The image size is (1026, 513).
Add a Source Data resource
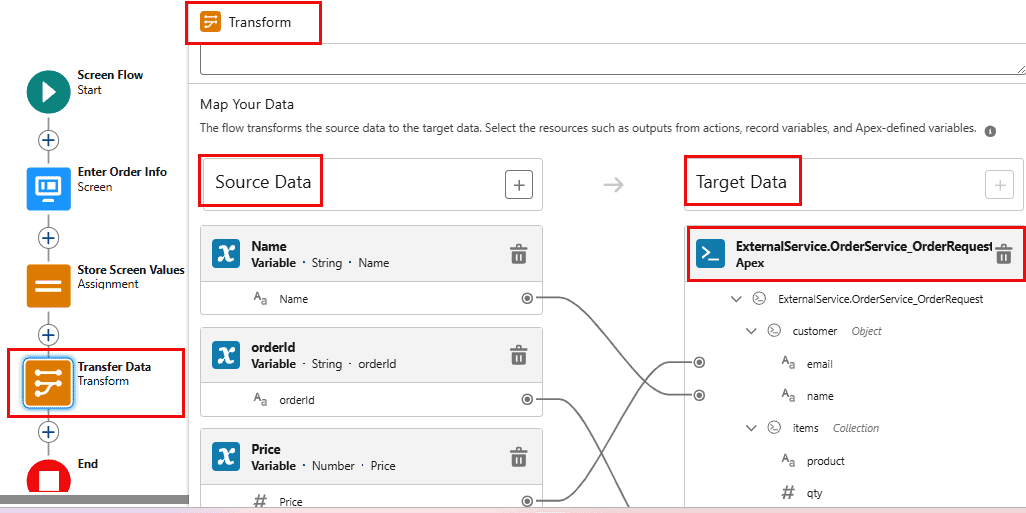pos(519,185)
